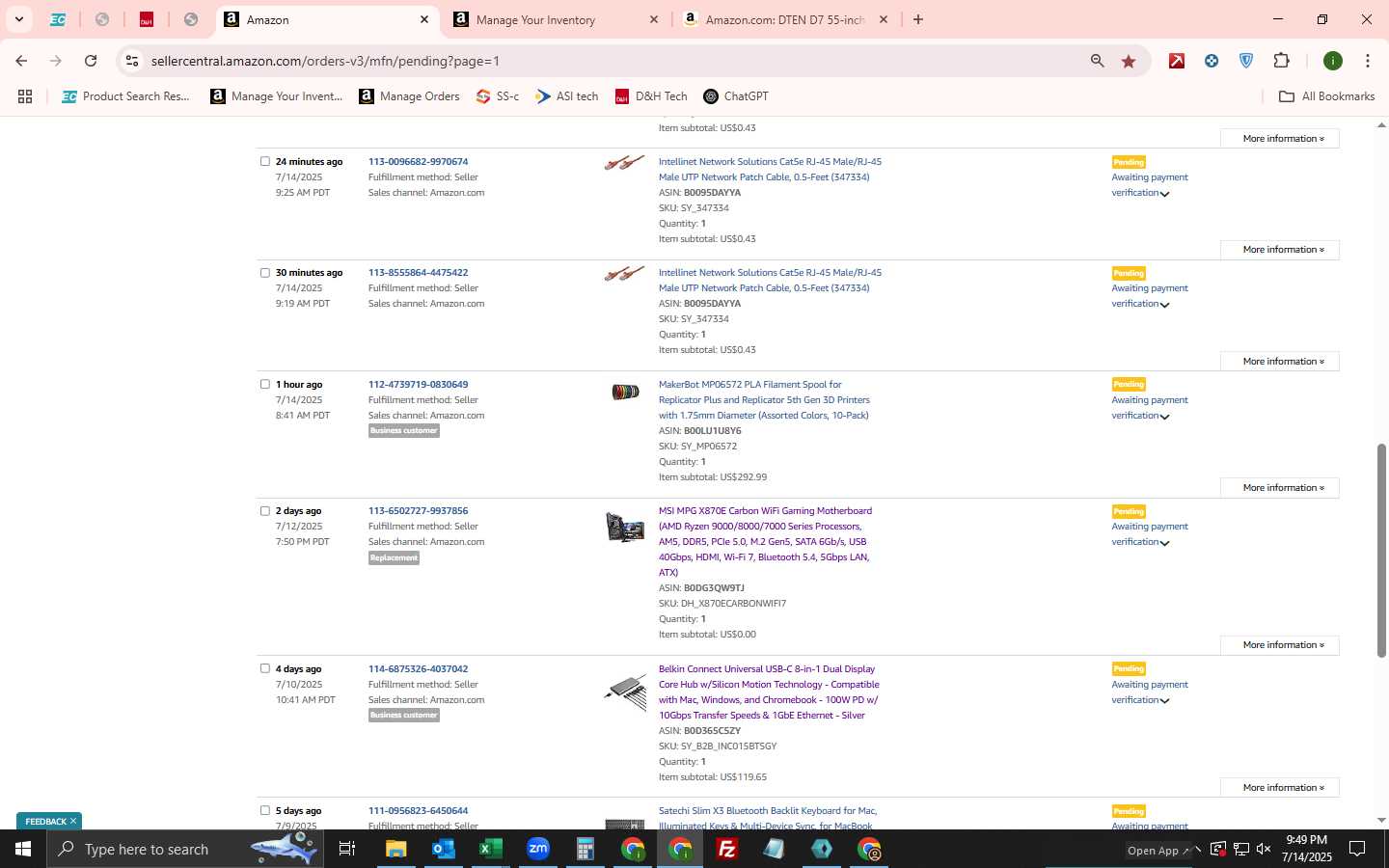1389x868 pixels.
Task: Close the Manage Your Inventory tab
Action: (x=653, y=19)
